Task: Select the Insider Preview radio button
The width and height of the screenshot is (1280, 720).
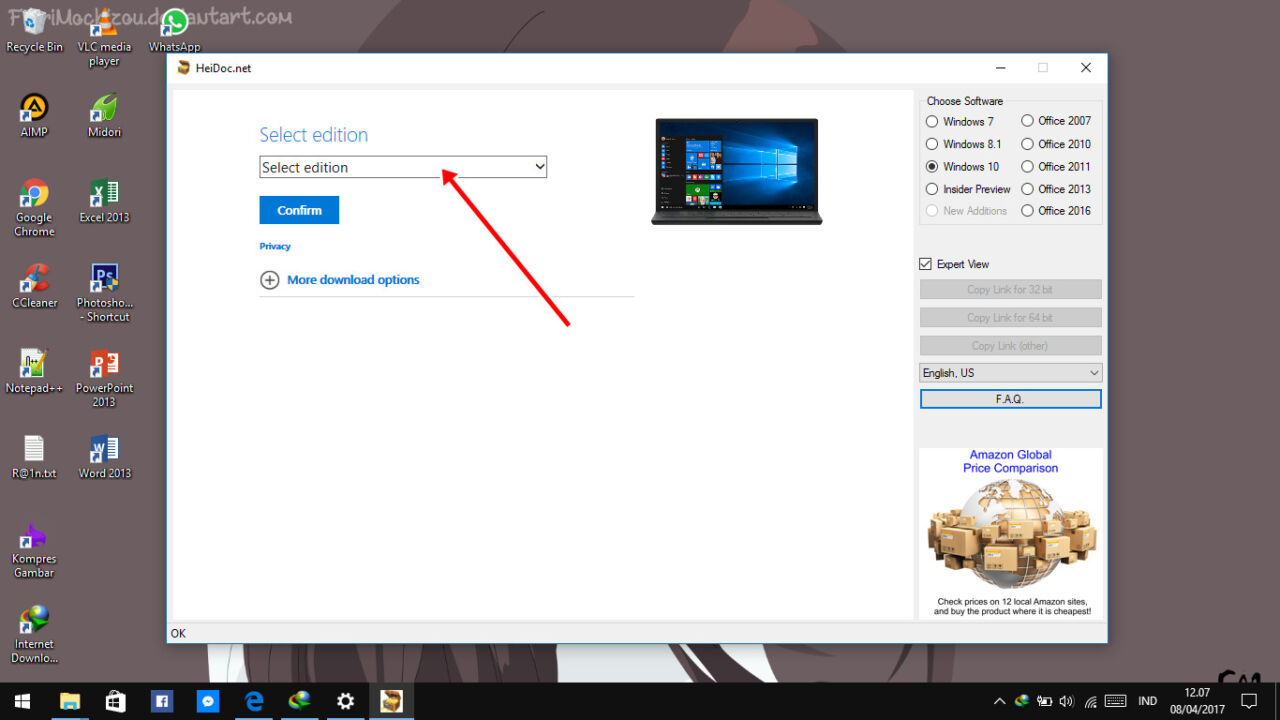Action: 932,189
